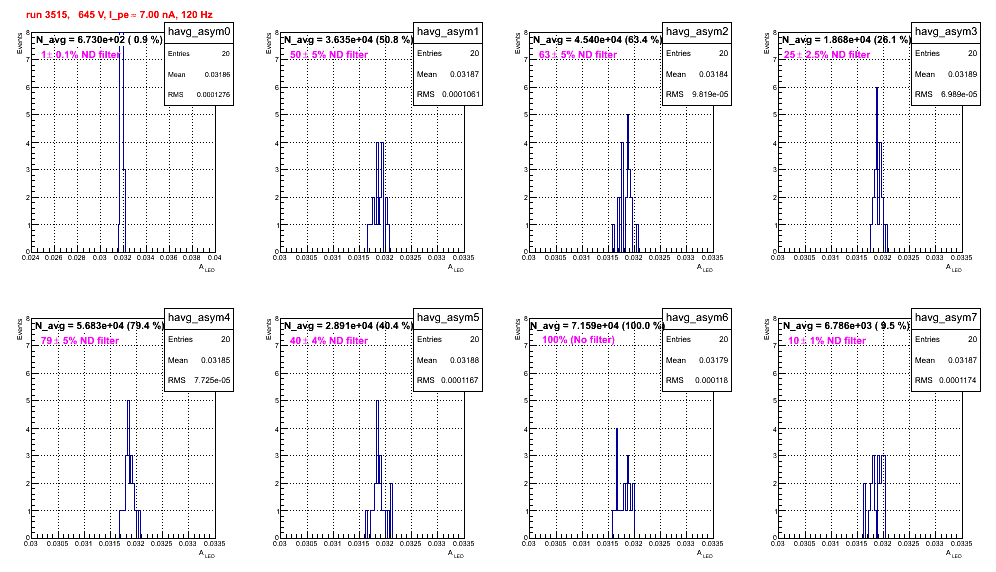Select the havg_asym5 stats box title
996x572 pixels.
[448, 318]
